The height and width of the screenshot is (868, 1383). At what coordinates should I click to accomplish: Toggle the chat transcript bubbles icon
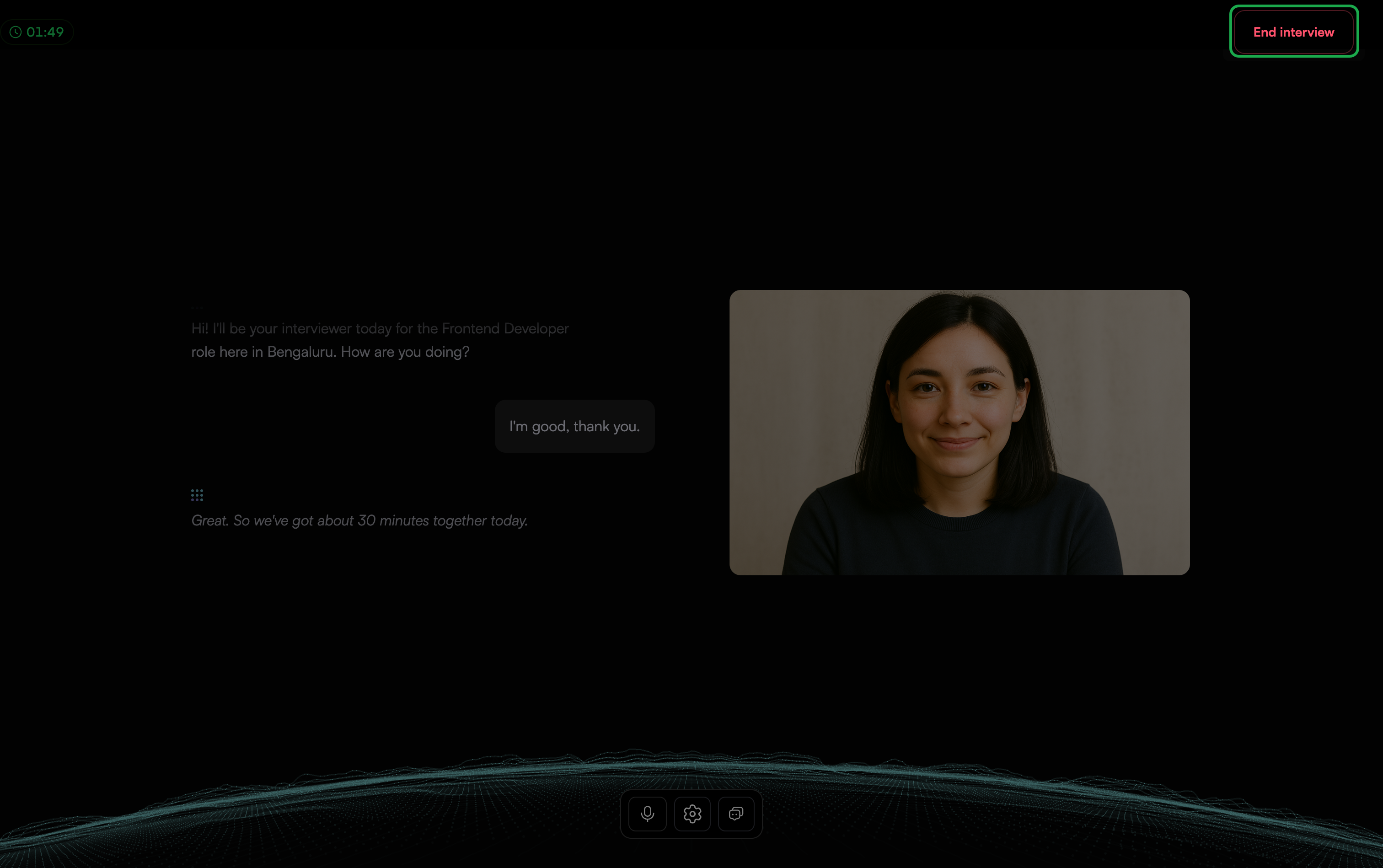click(736, 814)
